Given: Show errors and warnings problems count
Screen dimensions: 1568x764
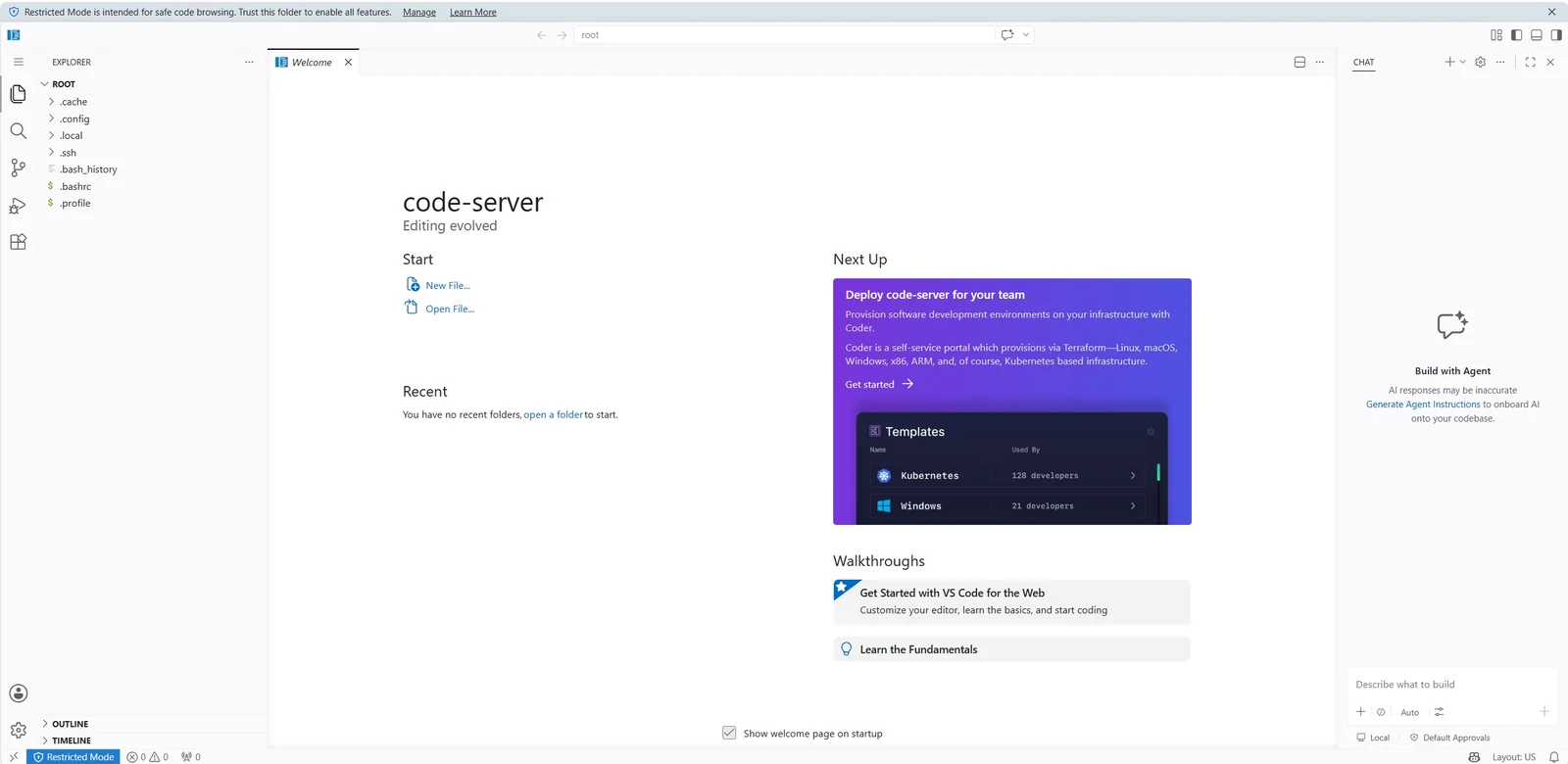Looking at the screenshot, I should coord(148,757).
